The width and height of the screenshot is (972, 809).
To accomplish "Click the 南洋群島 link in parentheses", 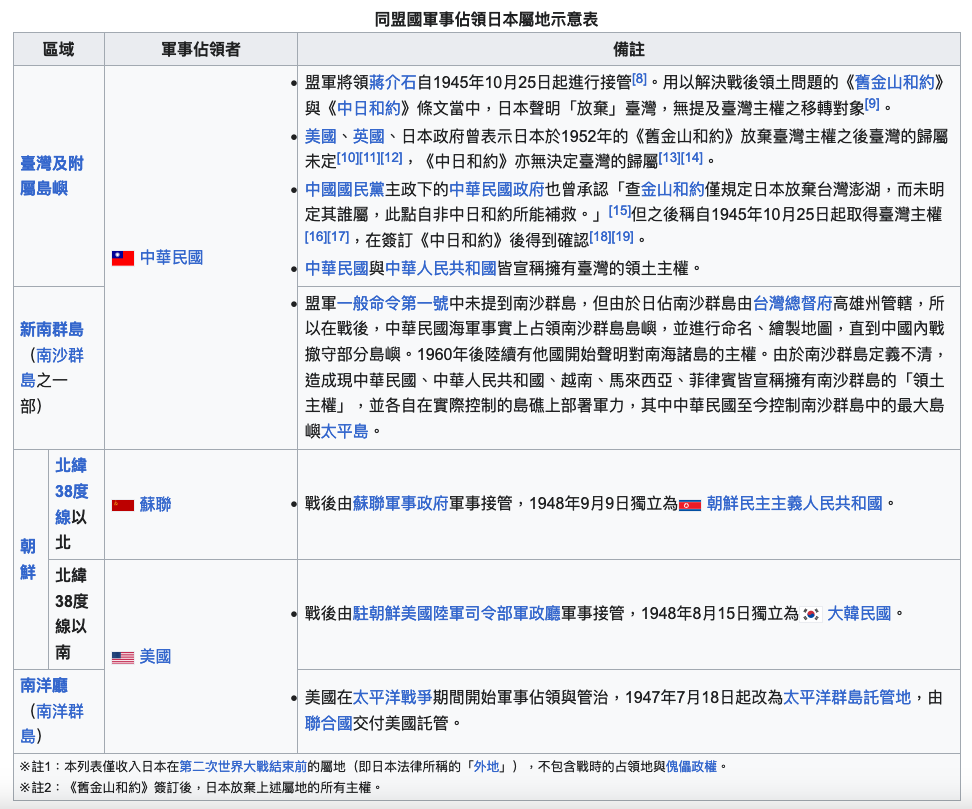I will point(52,724).
